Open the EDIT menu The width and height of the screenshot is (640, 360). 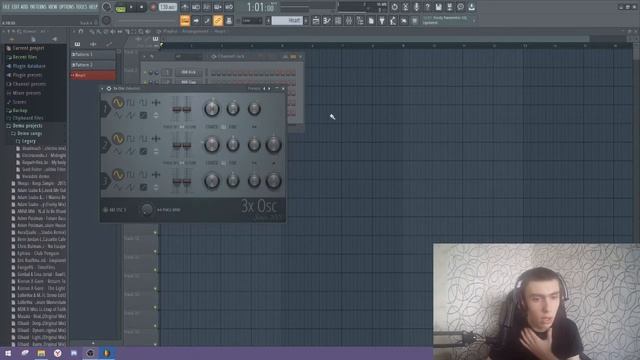[16, 7]
